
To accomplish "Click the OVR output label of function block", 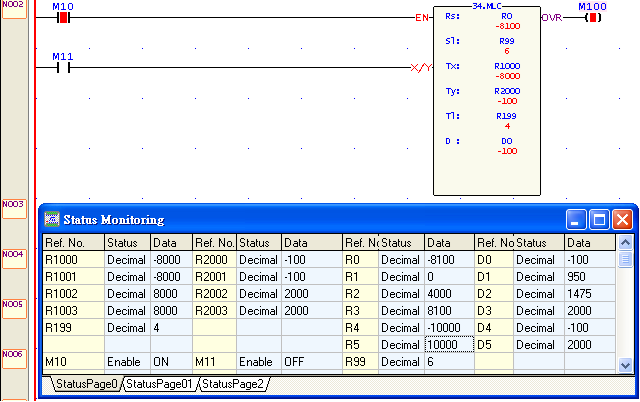I will (552, 18).
